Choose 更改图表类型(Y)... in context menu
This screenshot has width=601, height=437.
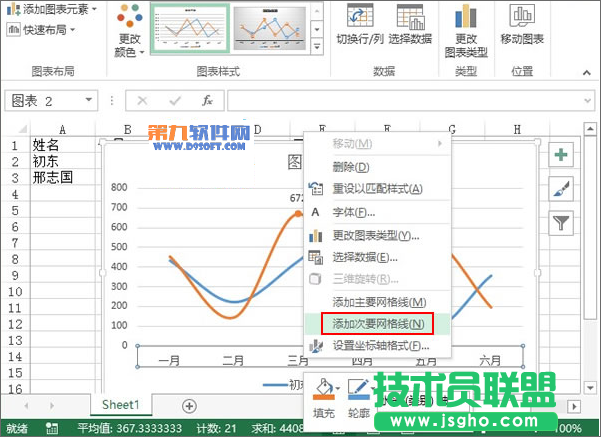pyautogui.click(x=377, y=235)
